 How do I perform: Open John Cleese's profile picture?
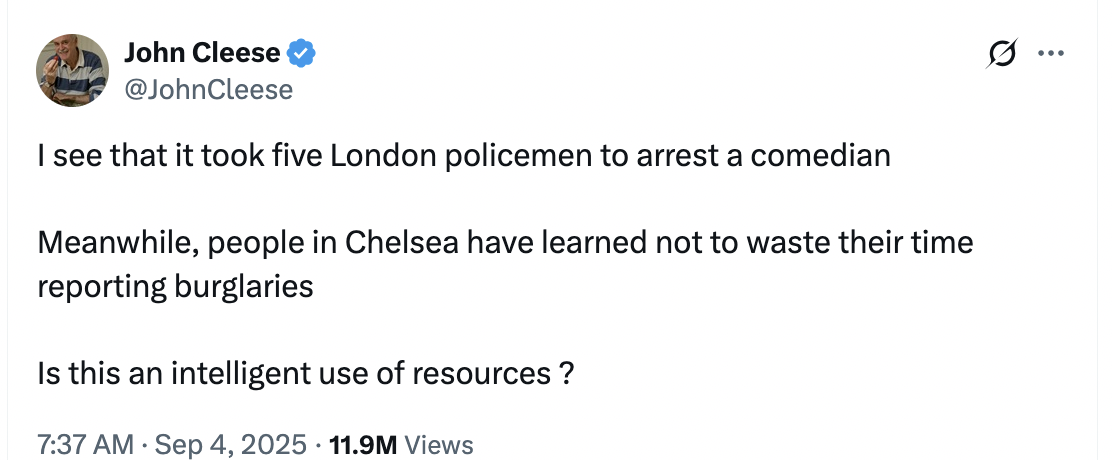pyautogui.click(x=72, y=70)
